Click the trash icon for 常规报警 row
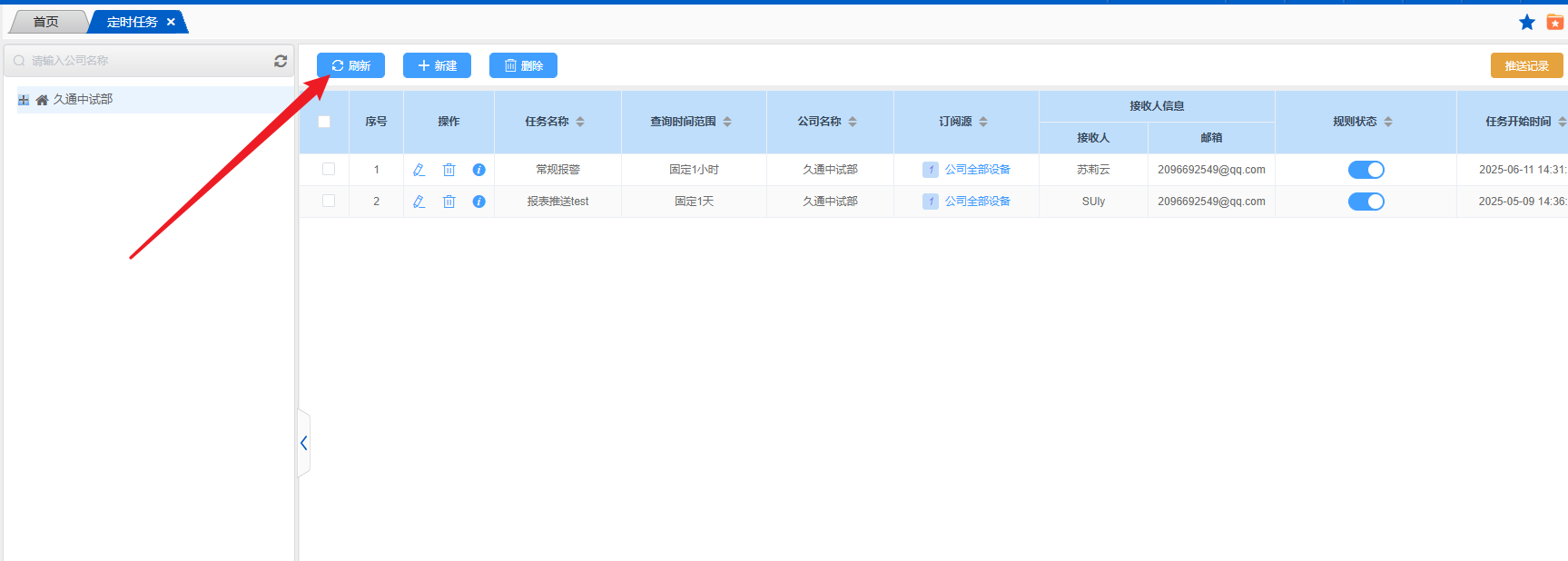The image size is (1568, 561). point(449,170)
